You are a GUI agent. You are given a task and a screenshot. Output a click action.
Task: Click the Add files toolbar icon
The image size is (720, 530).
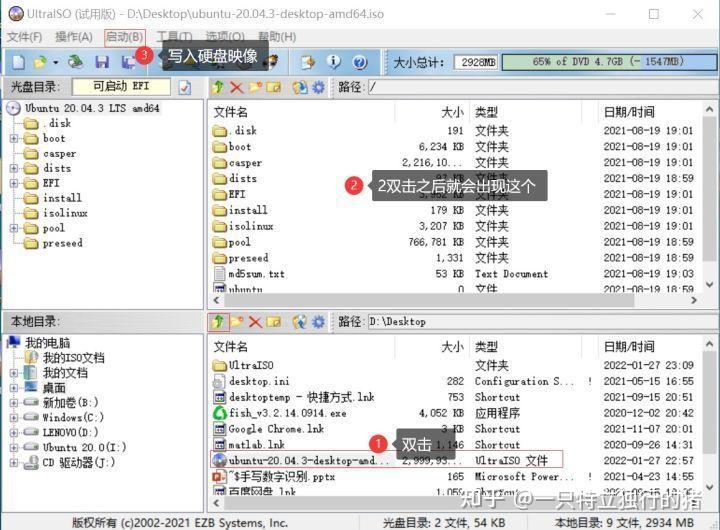(x=308, y=62)
